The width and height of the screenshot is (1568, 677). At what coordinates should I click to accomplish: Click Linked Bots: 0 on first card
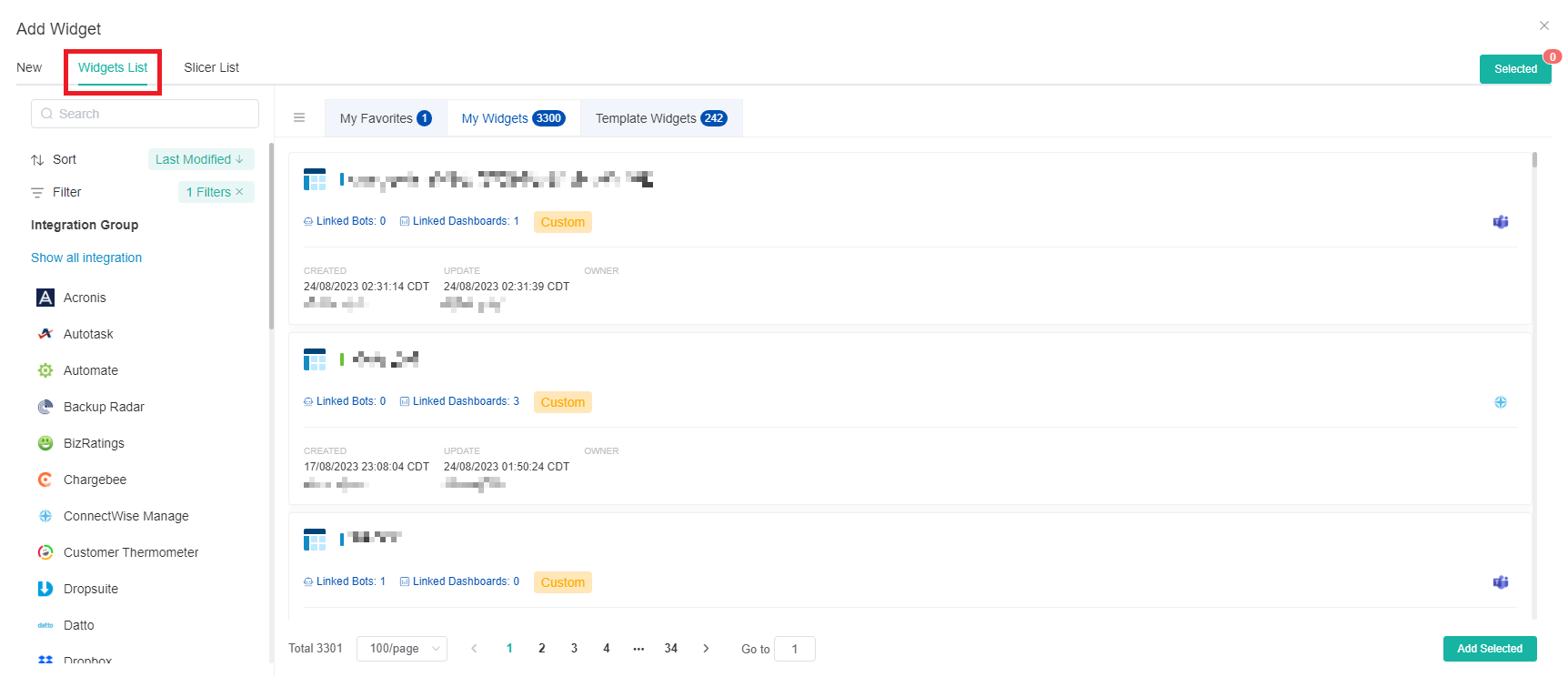(345, 221)
